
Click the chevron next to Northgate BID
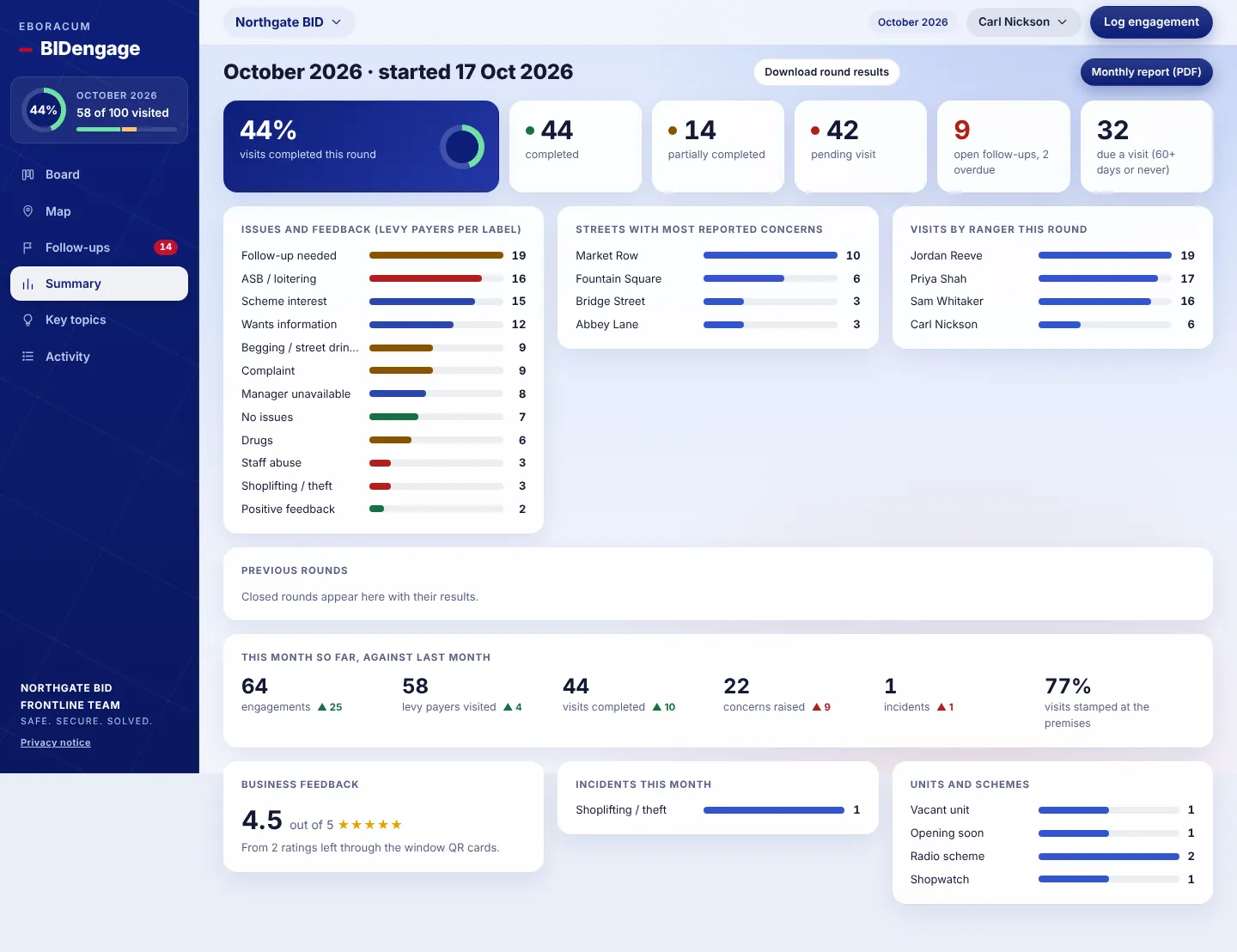coord(337,22)
